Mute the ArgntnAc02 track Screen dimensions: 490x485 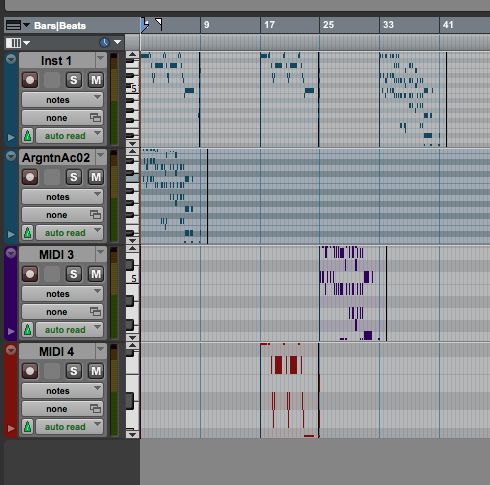96,177
